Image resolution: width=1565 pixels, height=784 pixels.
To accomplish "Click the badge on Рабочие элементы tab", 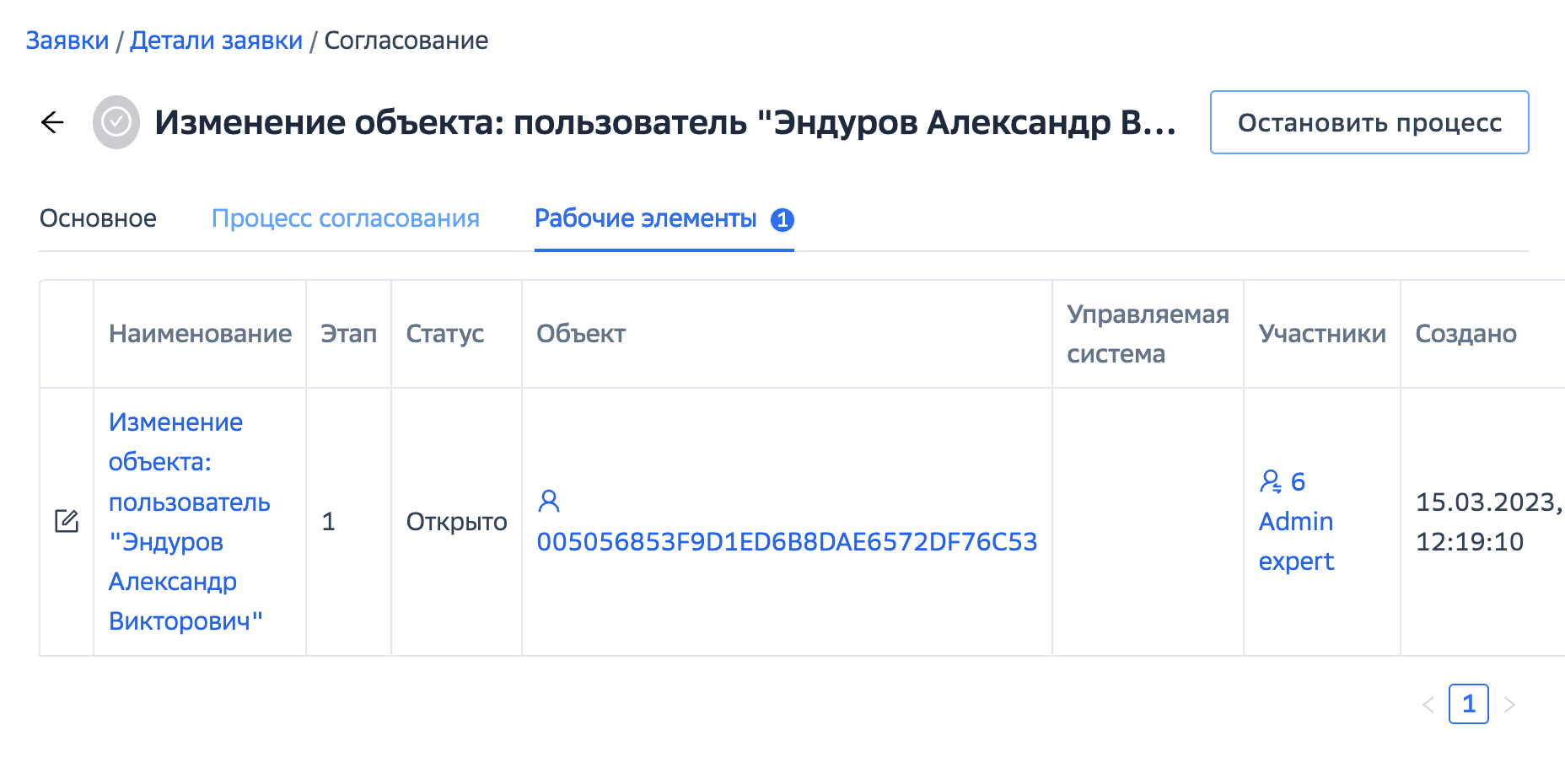I will point(782,219).
